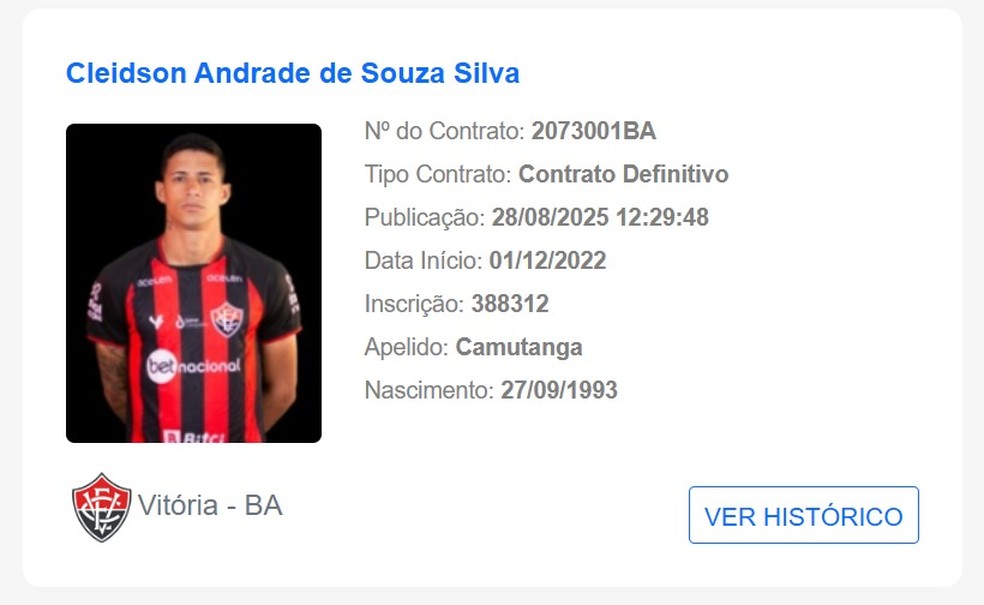Click the start date 01/12/2022

point(548,260)
